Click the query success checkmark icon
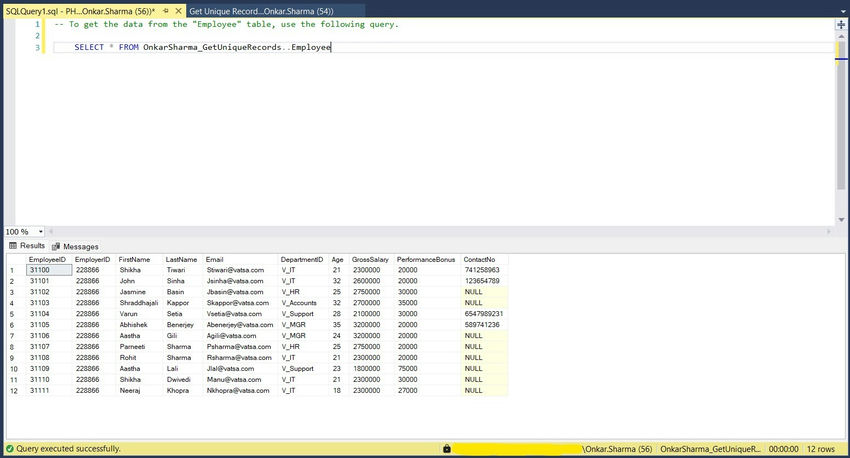This screenshot has width=850, height=458. (x=9, y=449)
